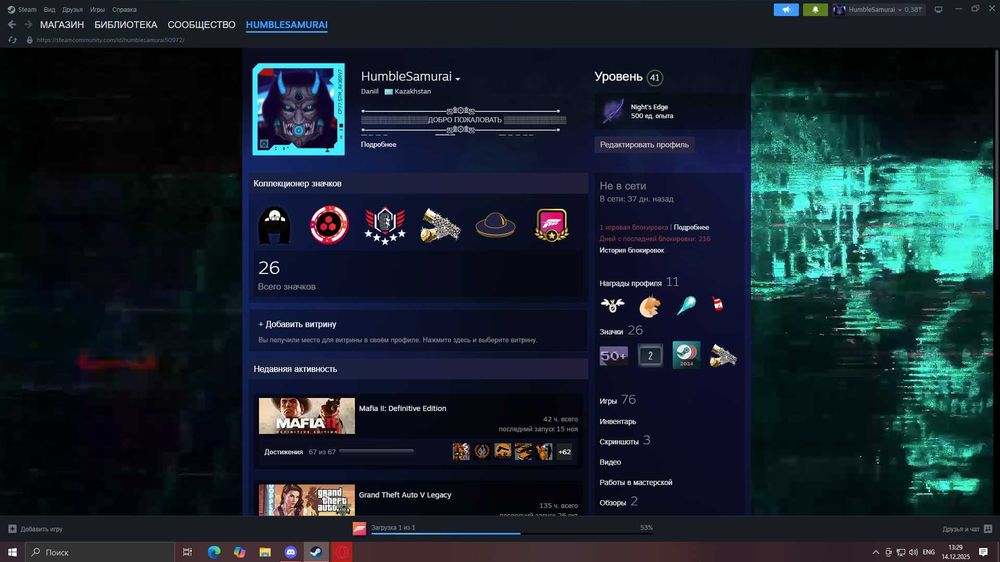
Task: Open the notifications bell
Action: point(815,10)
